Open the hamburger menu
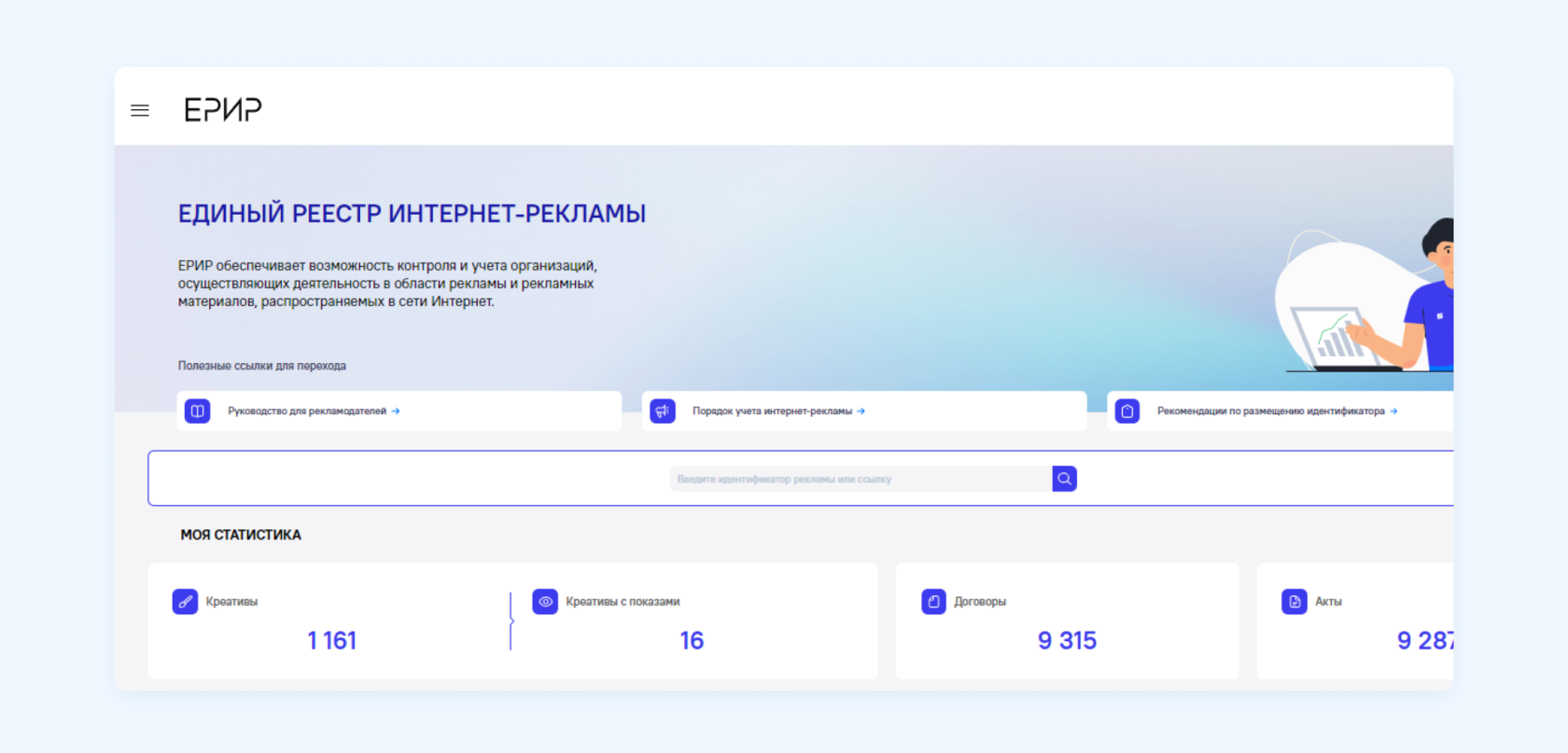Viewport: 1568px width, 753px height. [x=140, y=110]
